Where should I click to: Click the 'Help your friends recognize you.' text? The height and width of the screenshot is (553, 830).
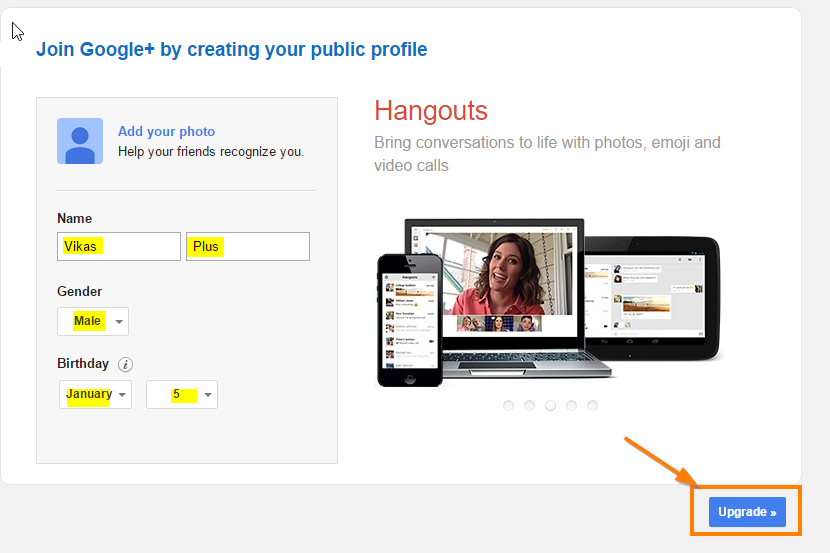click(x=211, y=152)
